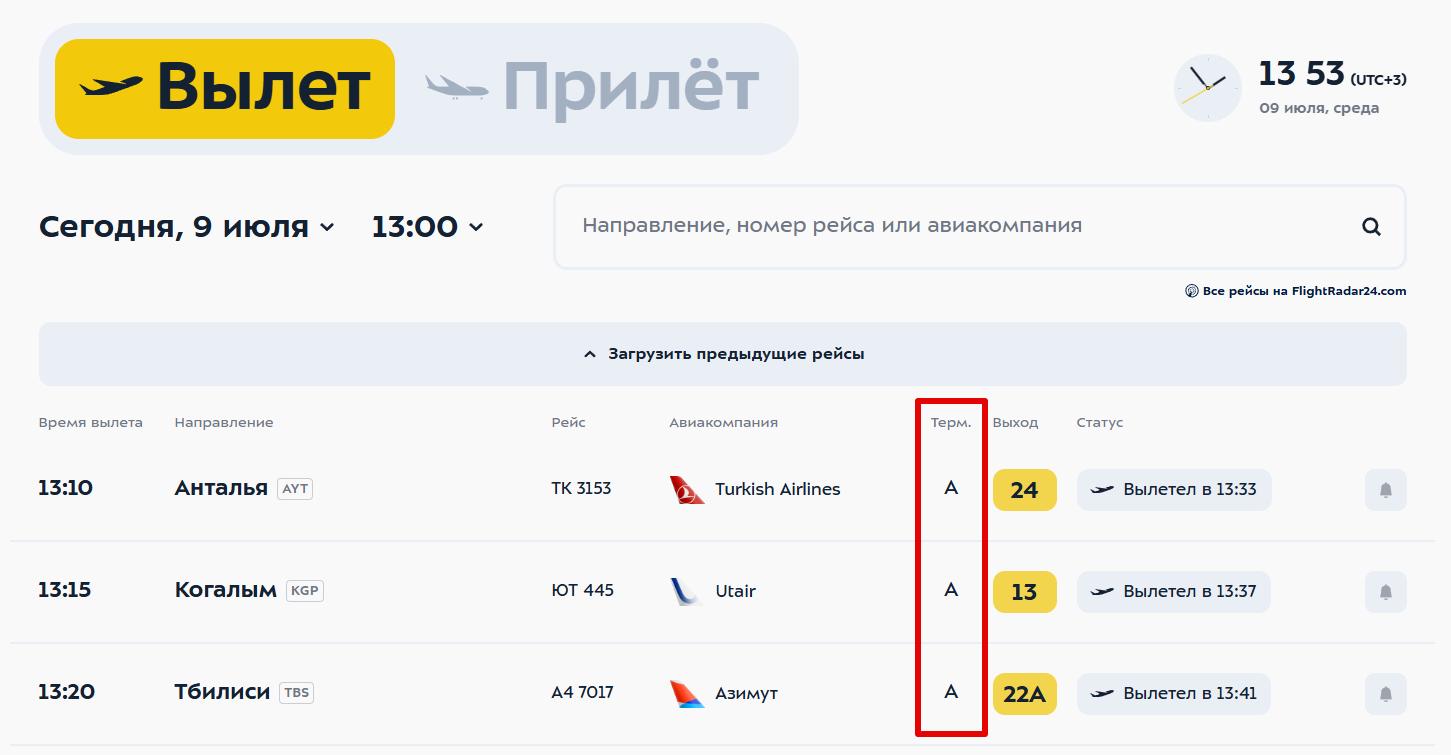1451x755 pixels.
Task: Click the gate 22A badge
Action: [1024, 694]
